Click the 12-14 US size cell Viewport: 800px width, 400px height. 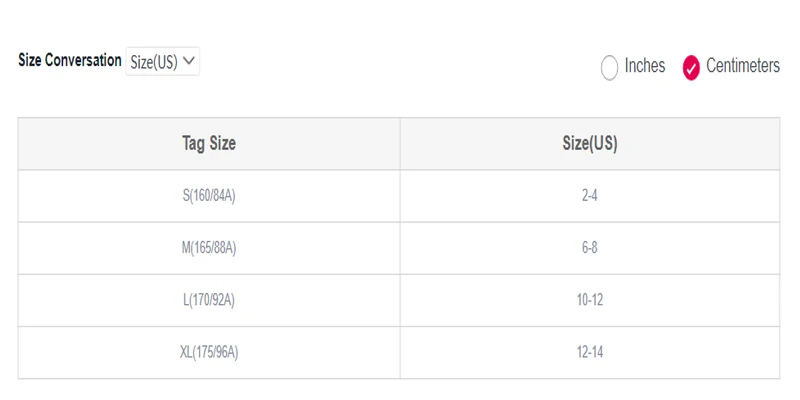point(590,353)
